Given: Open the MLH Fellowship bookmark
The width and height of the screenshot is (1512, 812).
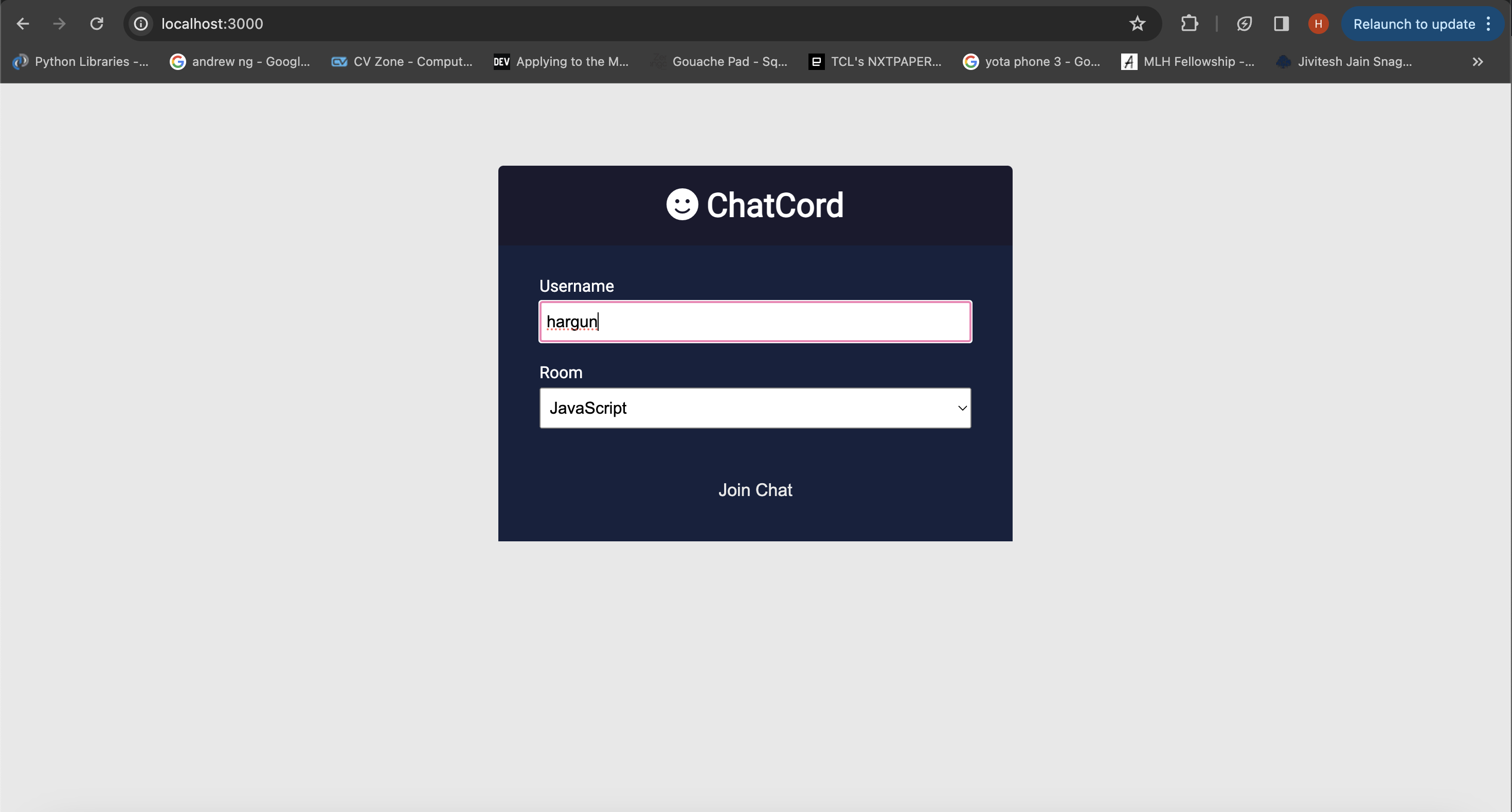Looking at the screenshot, I should (1187, 62).
